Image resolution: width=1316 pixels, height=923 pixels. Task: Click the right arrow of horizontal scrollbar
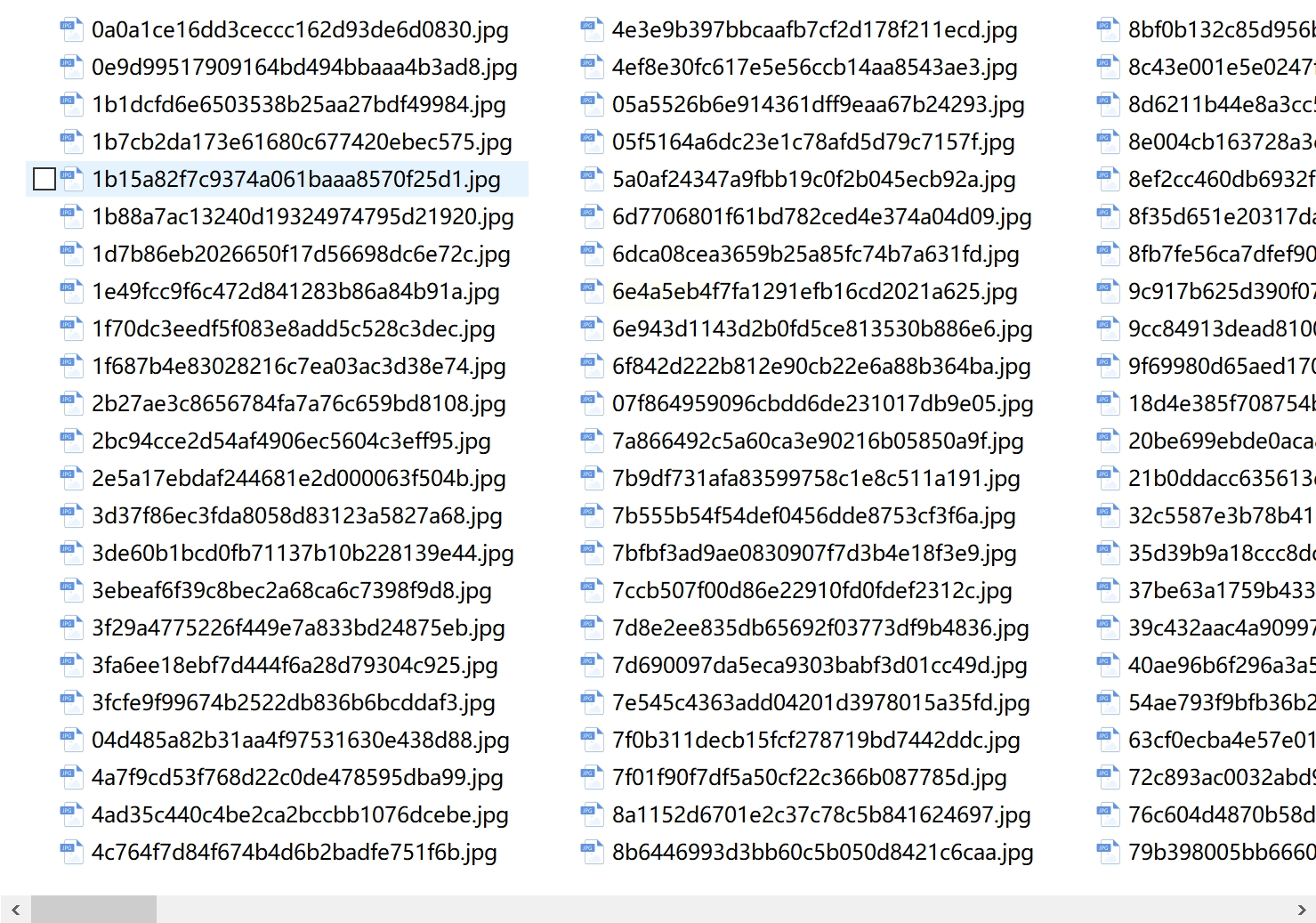pos(1302,910)
